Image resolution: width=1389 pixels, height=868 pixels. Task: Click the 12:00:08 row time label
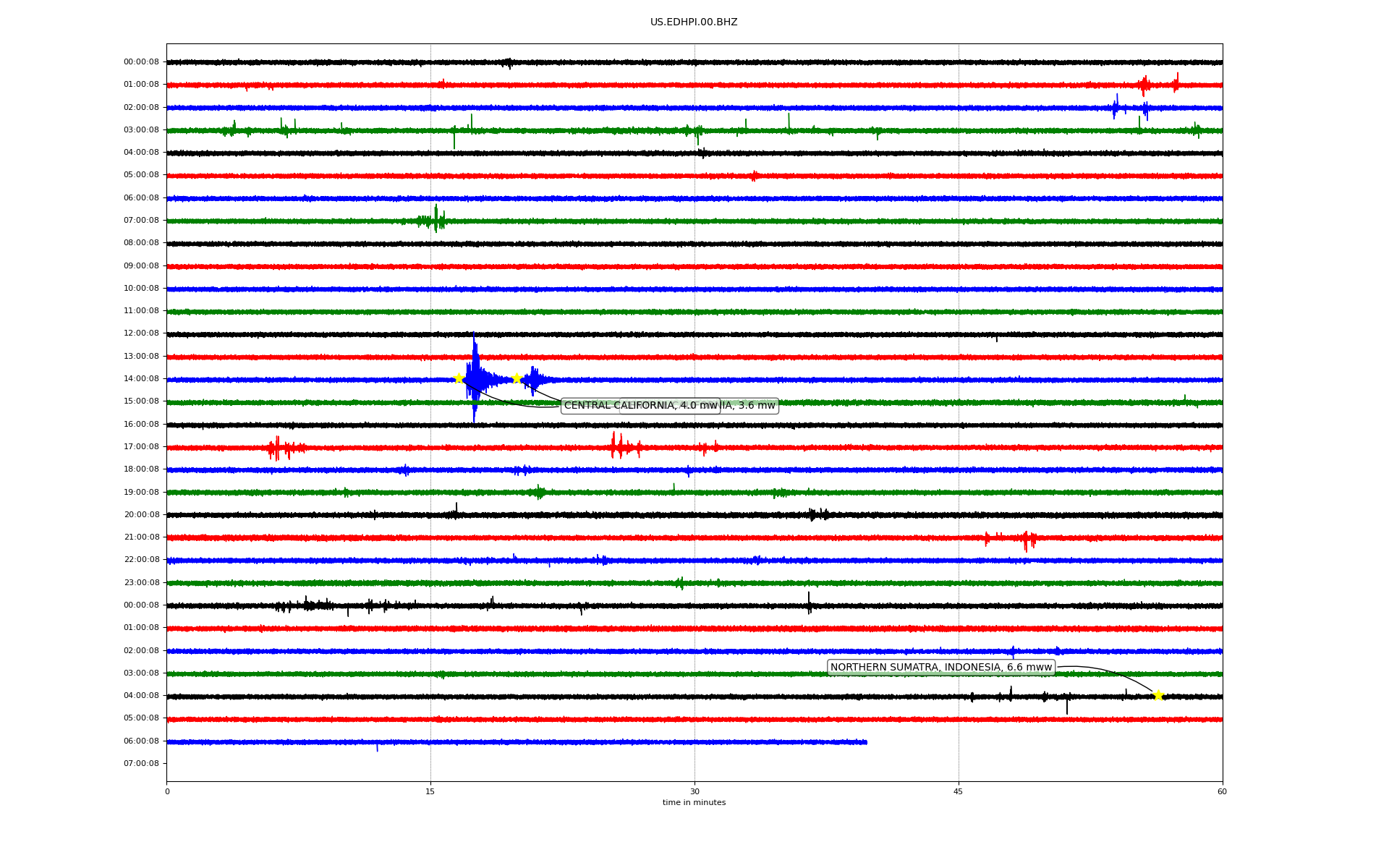pos(141,333)
